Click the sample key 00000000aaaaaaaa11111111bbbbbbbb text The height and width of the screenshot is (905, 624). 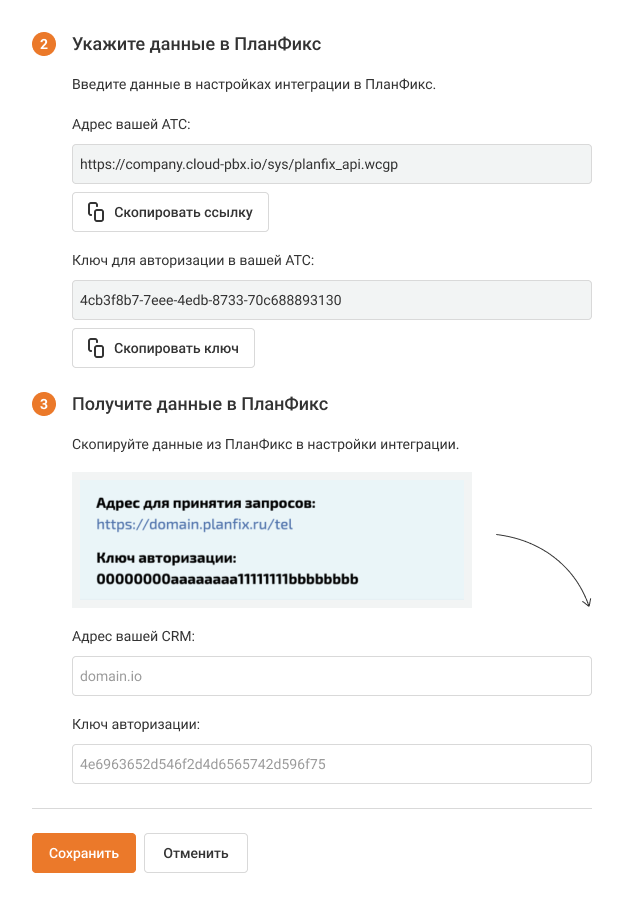[x=227, y=579]
